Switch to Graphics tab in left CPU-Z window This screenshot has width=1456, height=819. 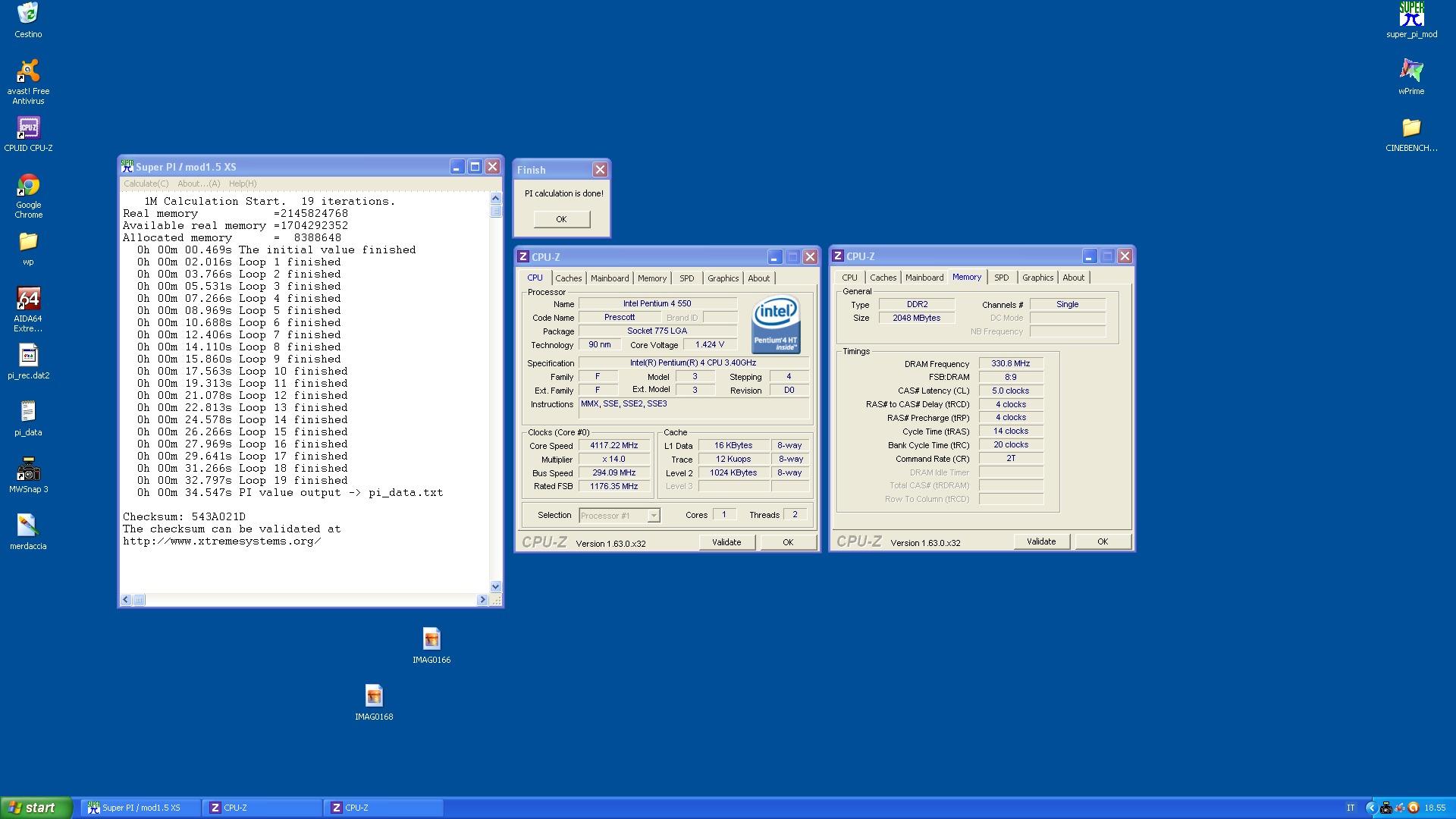tap(723, 278)
